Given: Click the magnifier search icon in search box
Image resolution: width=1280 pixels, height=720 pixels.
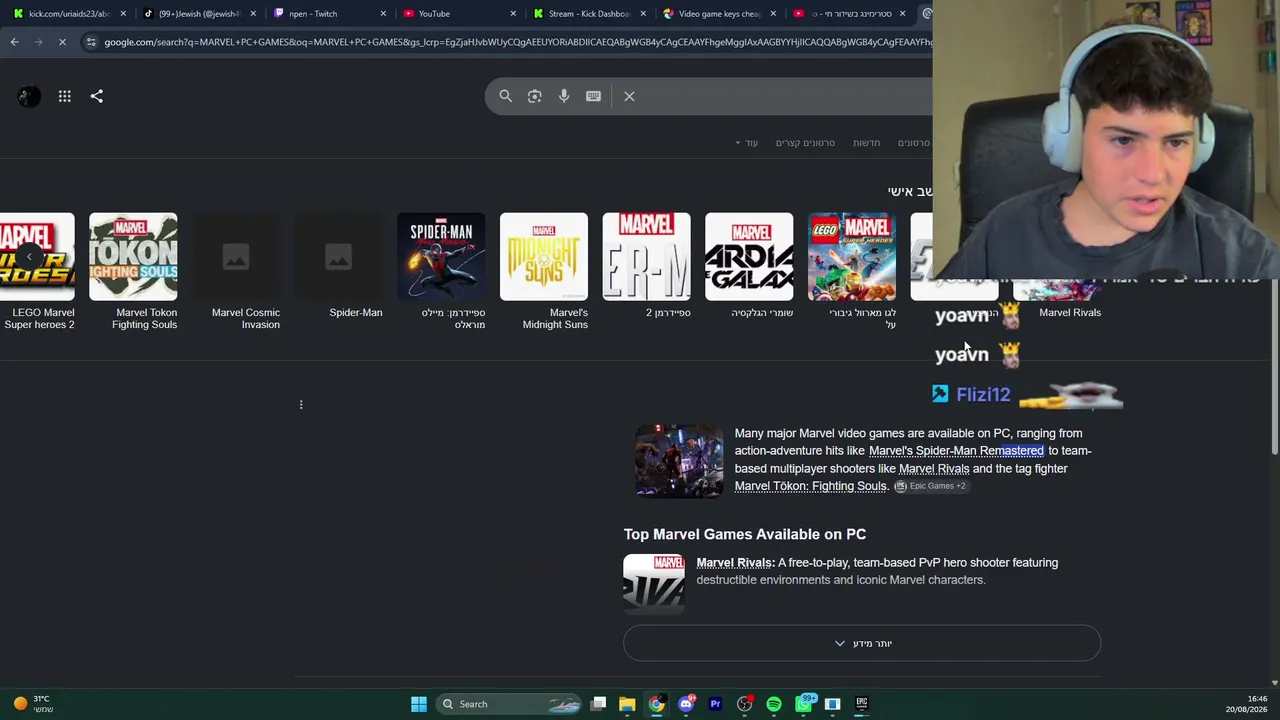Looking at the screenshot, I should point(506,96).
